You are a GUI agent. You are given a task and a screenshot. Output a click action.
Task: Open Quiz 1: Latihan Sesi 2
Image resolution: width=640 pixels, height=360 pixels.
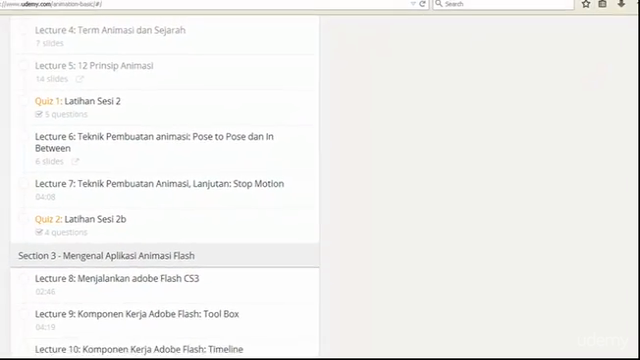(78, 101)
